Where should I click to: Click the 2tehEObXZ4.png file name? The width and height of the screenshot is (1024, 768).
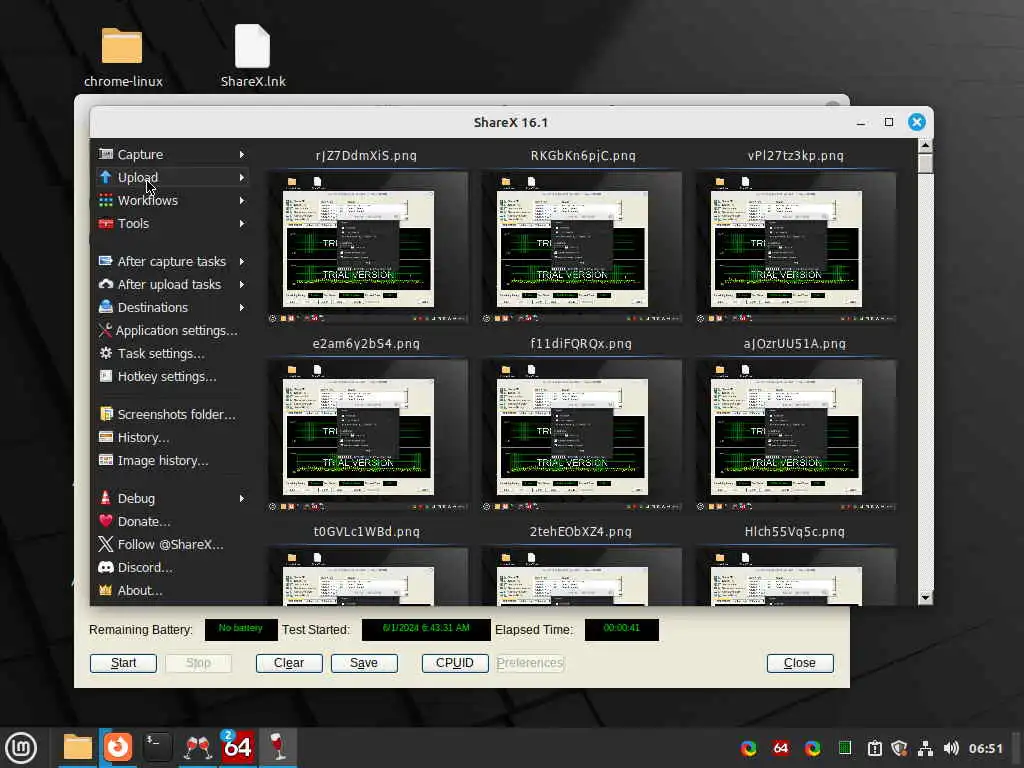[x=581, y=532]
